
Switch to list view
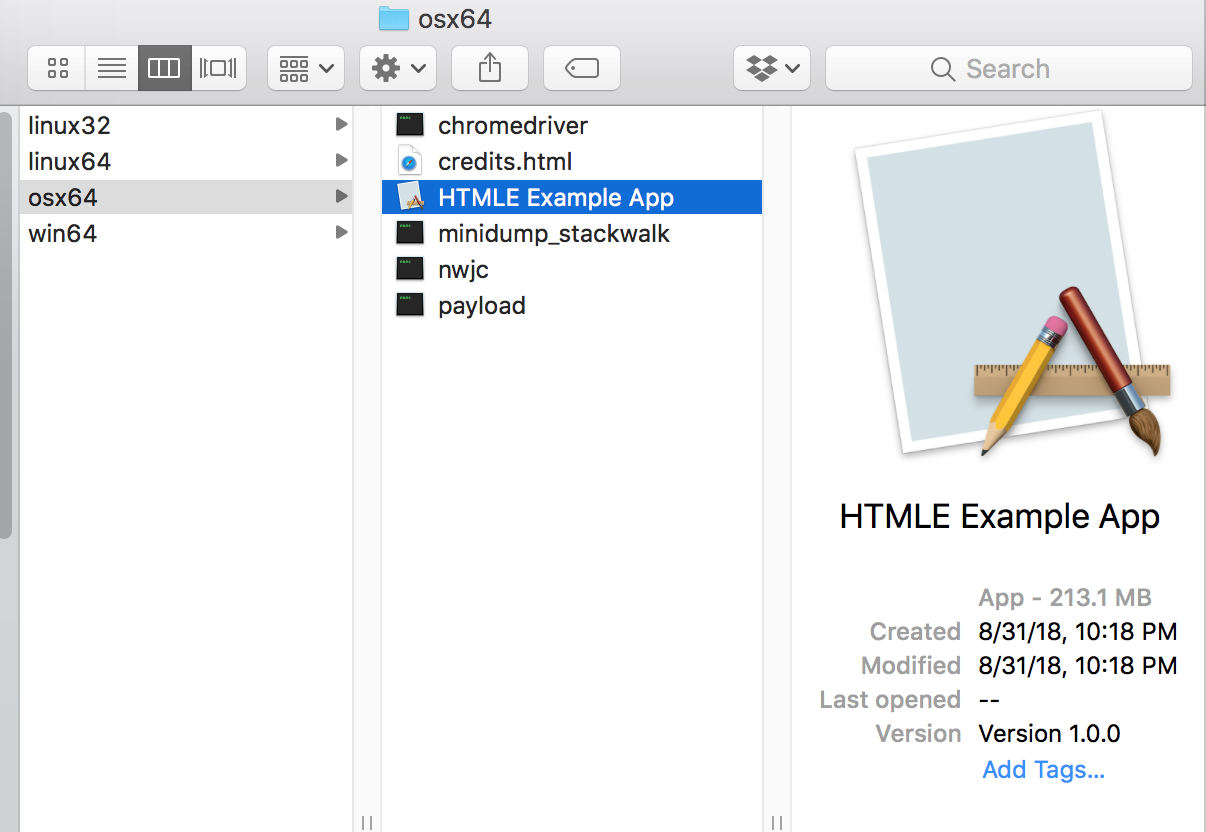(x=112, y=68)
